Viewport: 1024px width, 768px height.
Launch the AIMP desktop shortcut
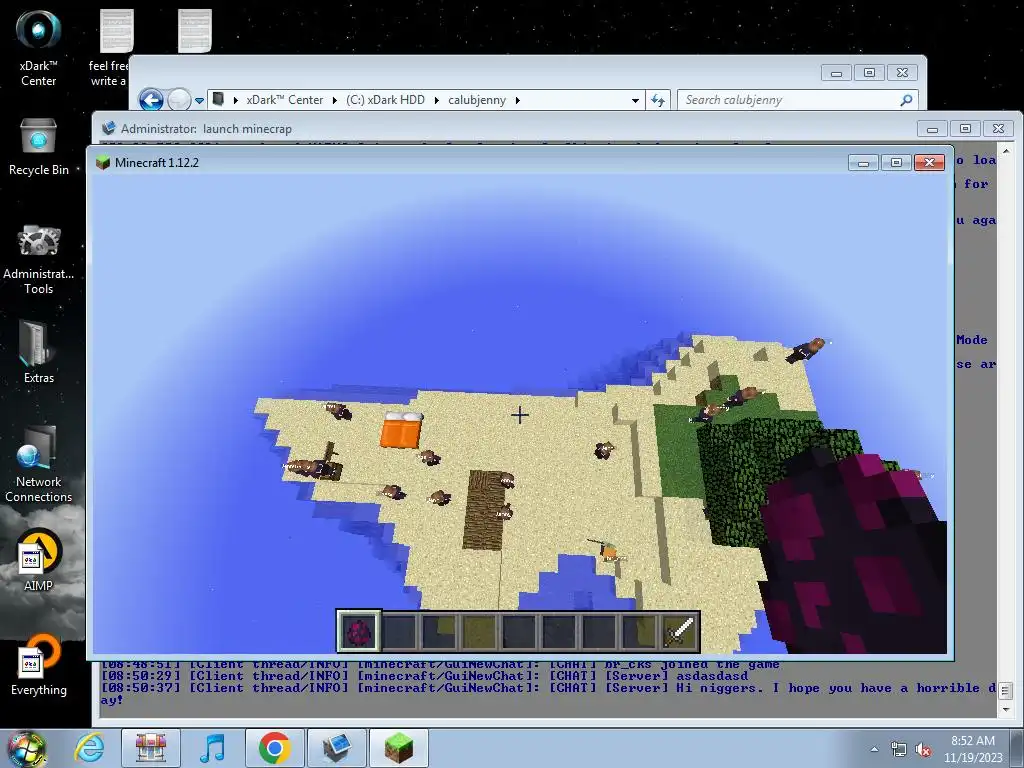(x=38, y=560)
